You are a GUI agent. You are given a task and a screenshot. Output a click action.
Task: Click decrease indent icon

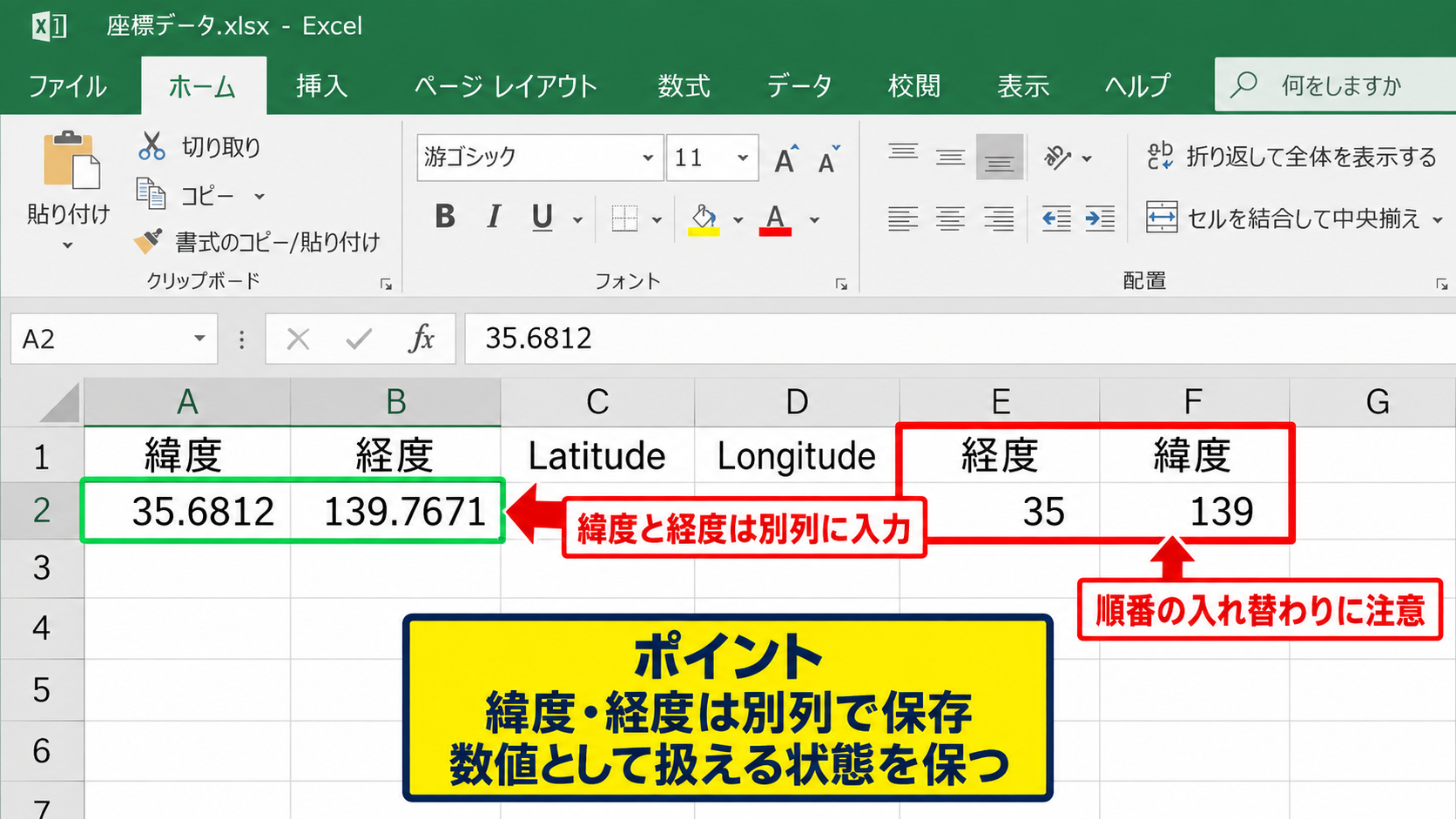click(1056, 218)
